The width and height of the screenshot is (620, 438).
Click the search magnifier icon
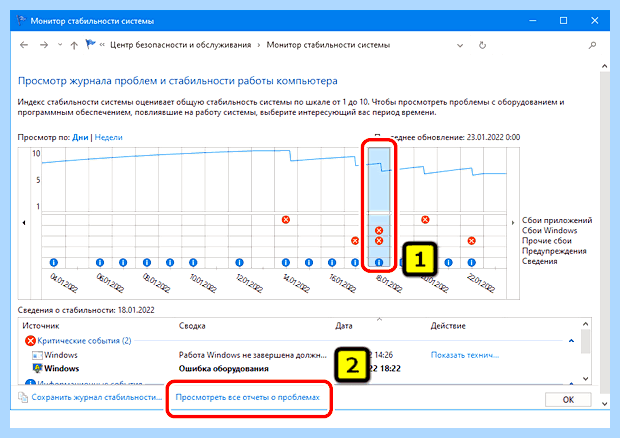pos(592,45)
